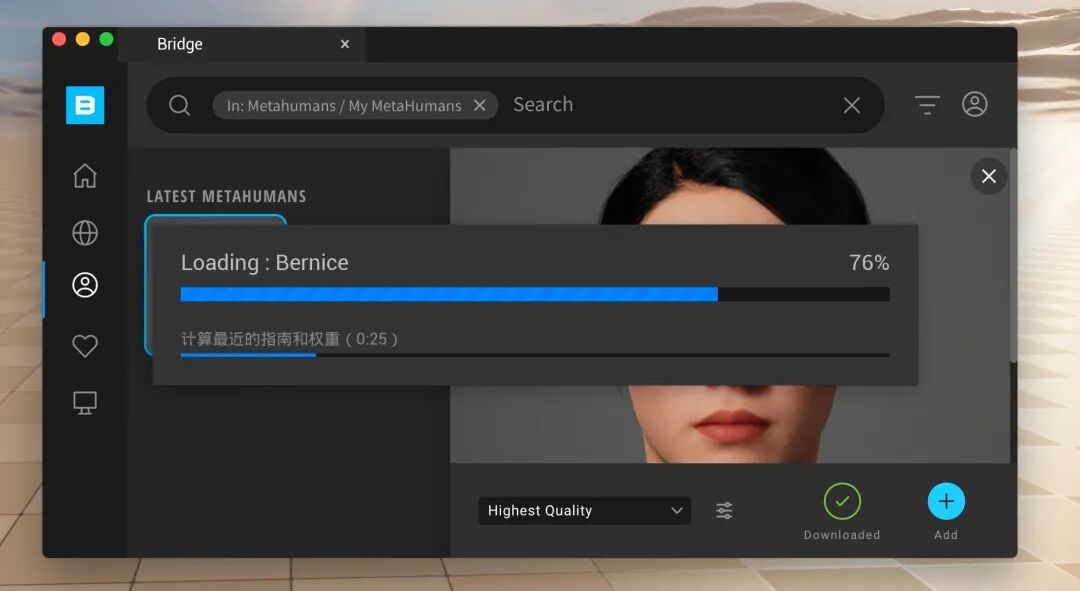Image resolution: width=1080 pixels, height=591 pixels.
Task: Open download settings sliders icon
Action: click(724, 511)
